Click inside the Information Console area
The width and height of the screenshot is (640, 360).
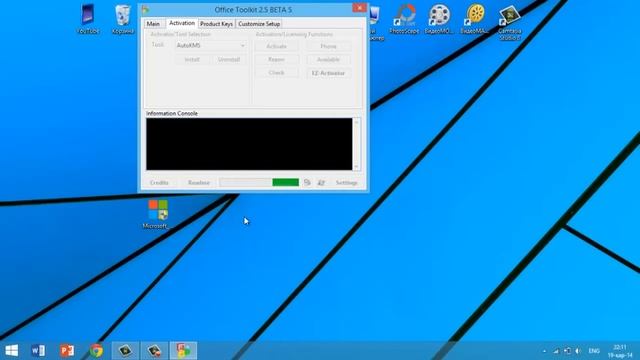click(x=249, y=144)
